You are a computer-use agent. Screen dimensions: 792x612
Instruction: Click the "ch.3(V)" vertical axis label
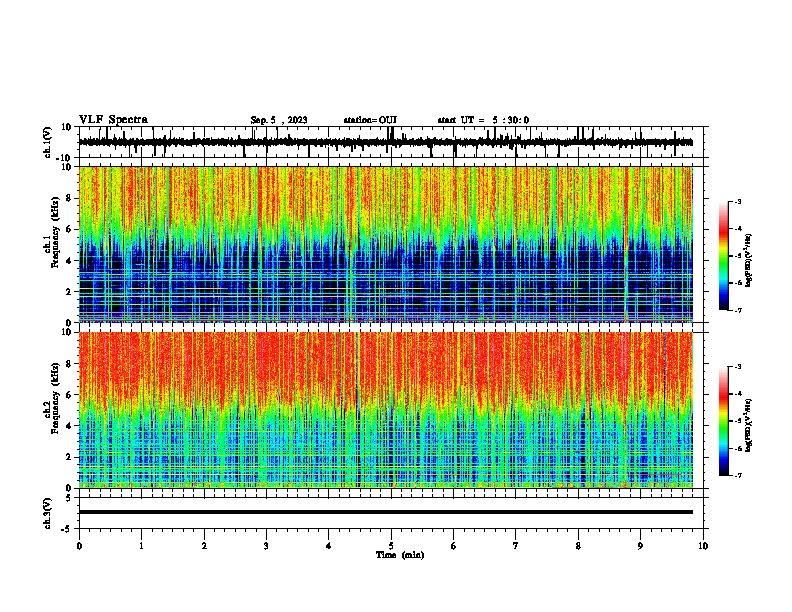[48, 513]
